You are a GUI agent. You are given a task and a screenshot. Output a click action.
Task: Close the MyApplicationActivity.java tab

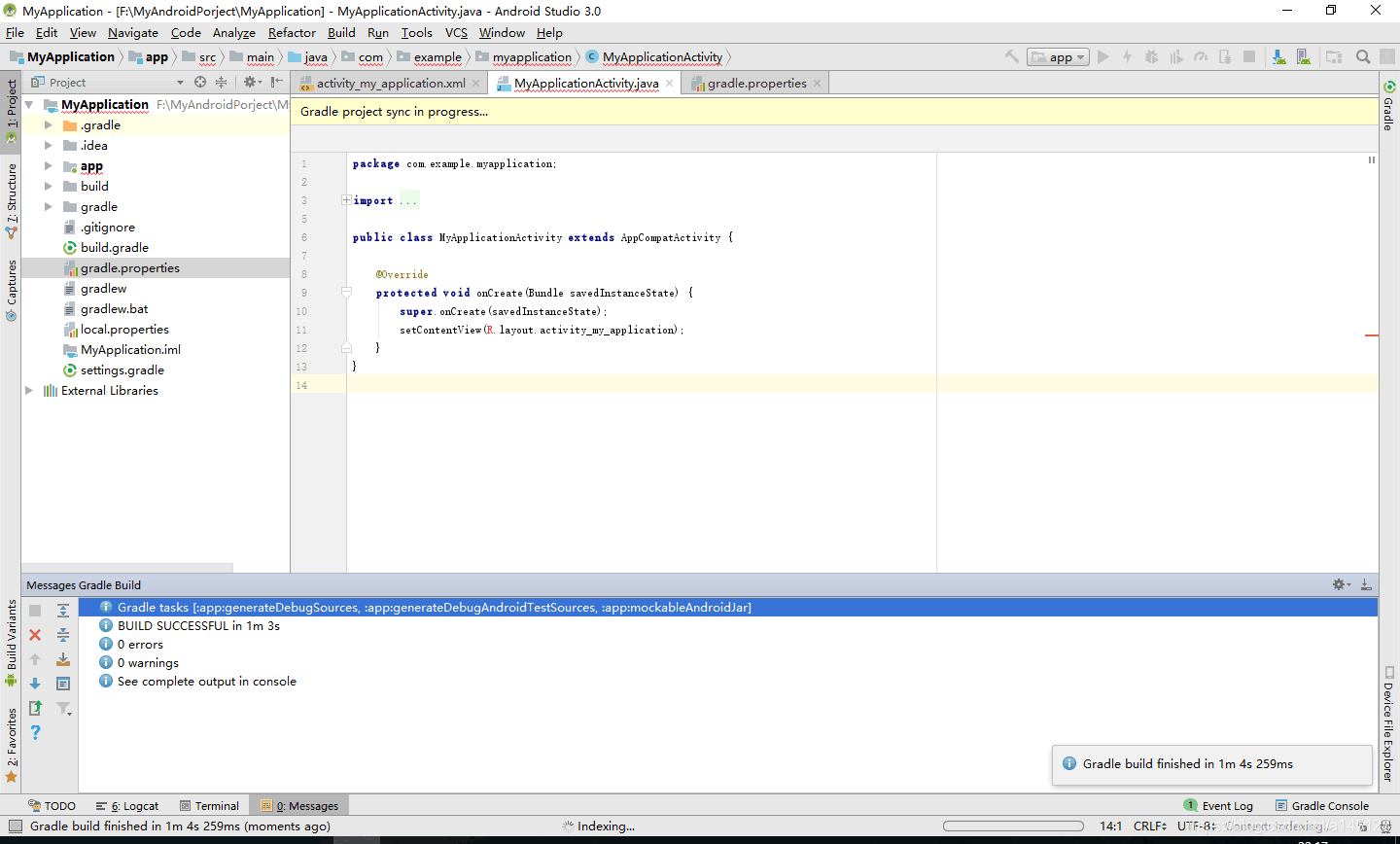point(670,84)
